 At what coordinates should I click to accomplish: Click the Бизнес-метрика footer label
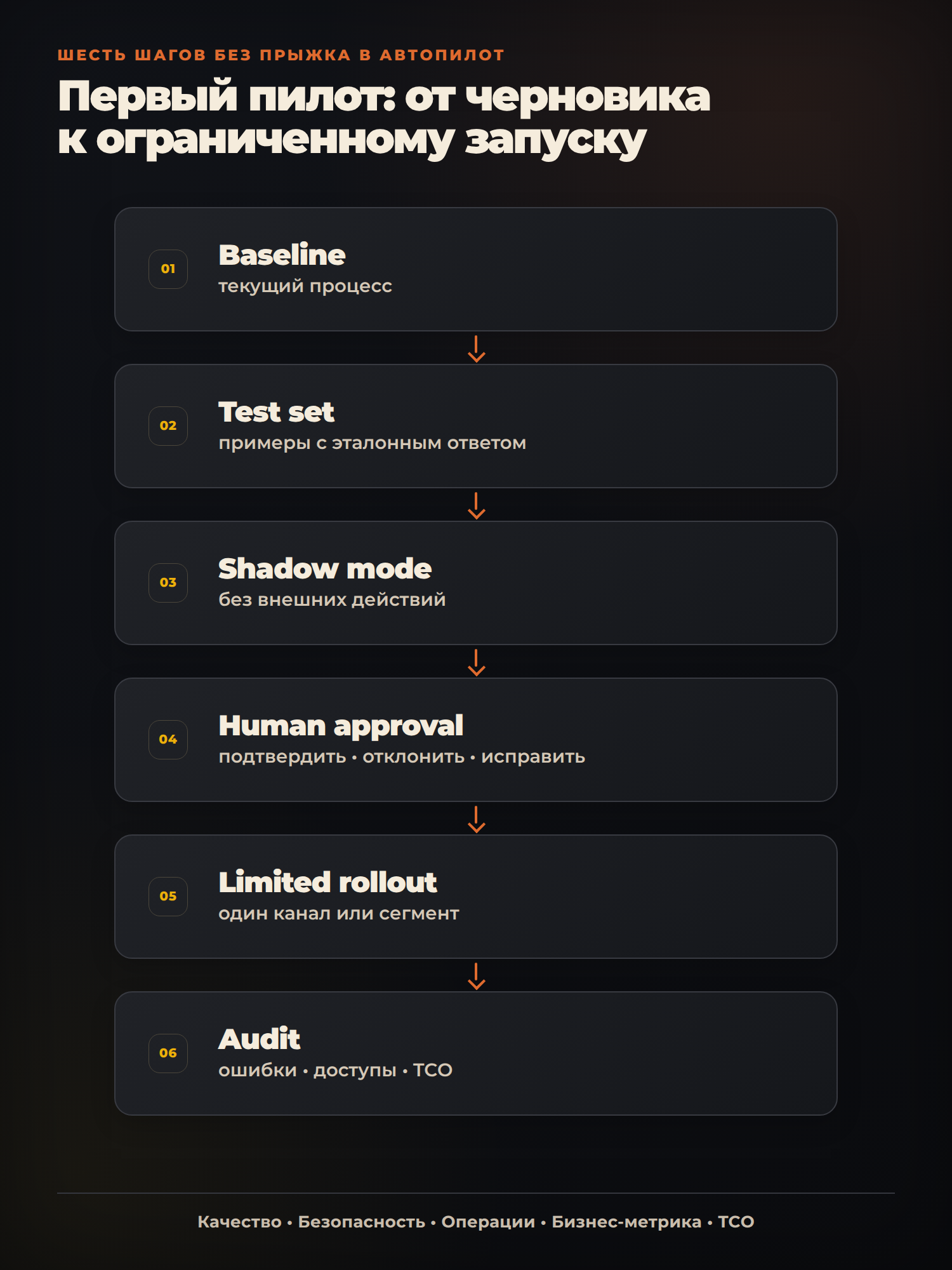point(626,1222)
